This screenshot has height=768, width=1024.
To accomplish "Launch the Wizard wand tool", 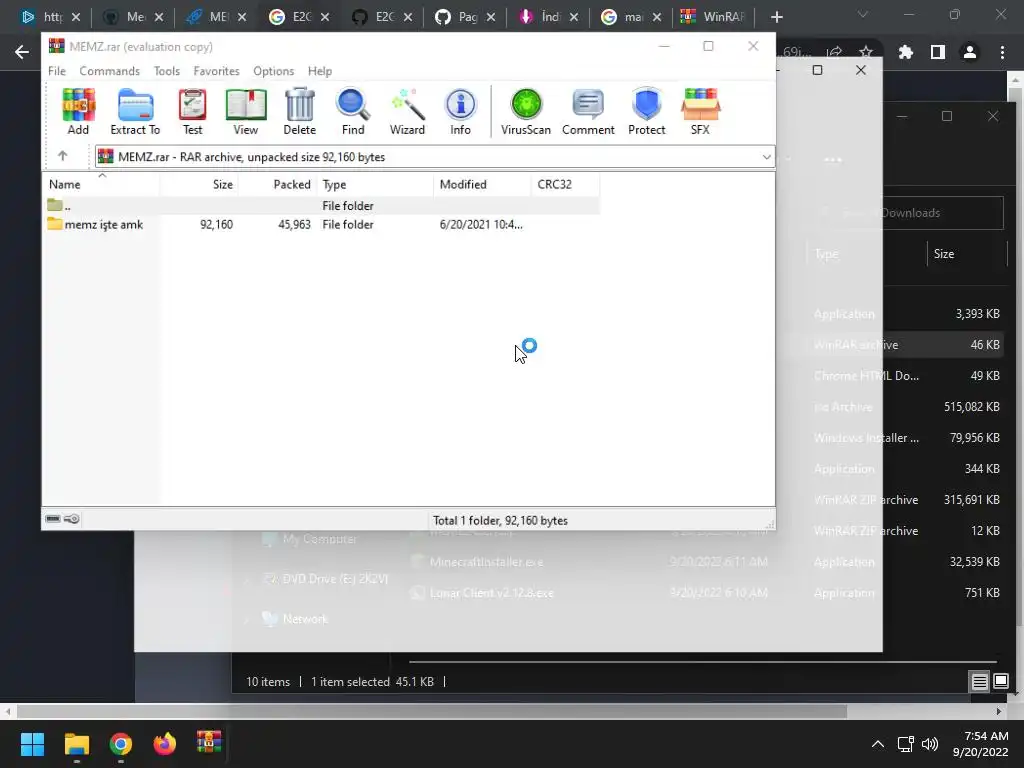I will tap(408, 111).
